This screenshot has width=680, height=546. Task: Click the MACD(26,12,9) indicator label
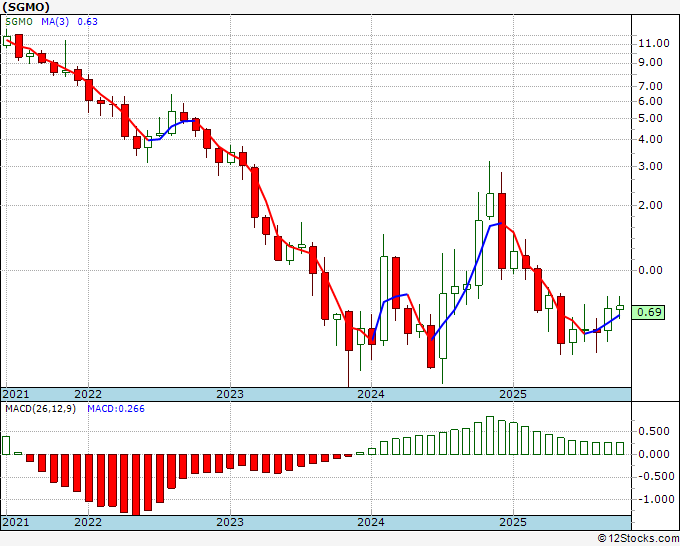coord(40,409)
